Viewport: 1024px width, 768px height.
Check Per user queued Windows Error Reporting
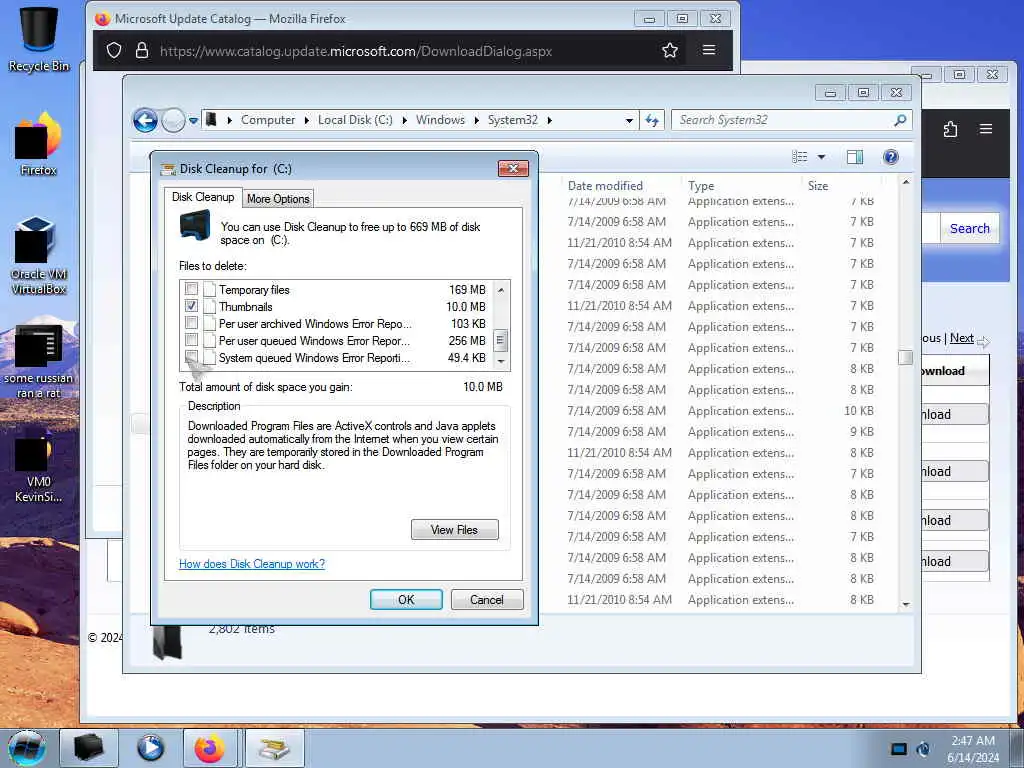click(191, 340)
